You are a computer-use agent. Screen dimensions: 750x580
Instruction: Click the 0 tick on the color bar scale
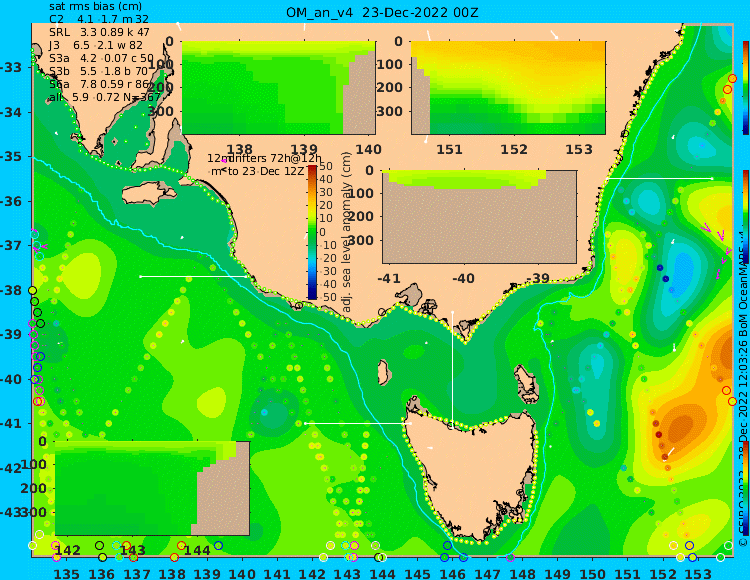pyautogui.click(x=323, y=232)
